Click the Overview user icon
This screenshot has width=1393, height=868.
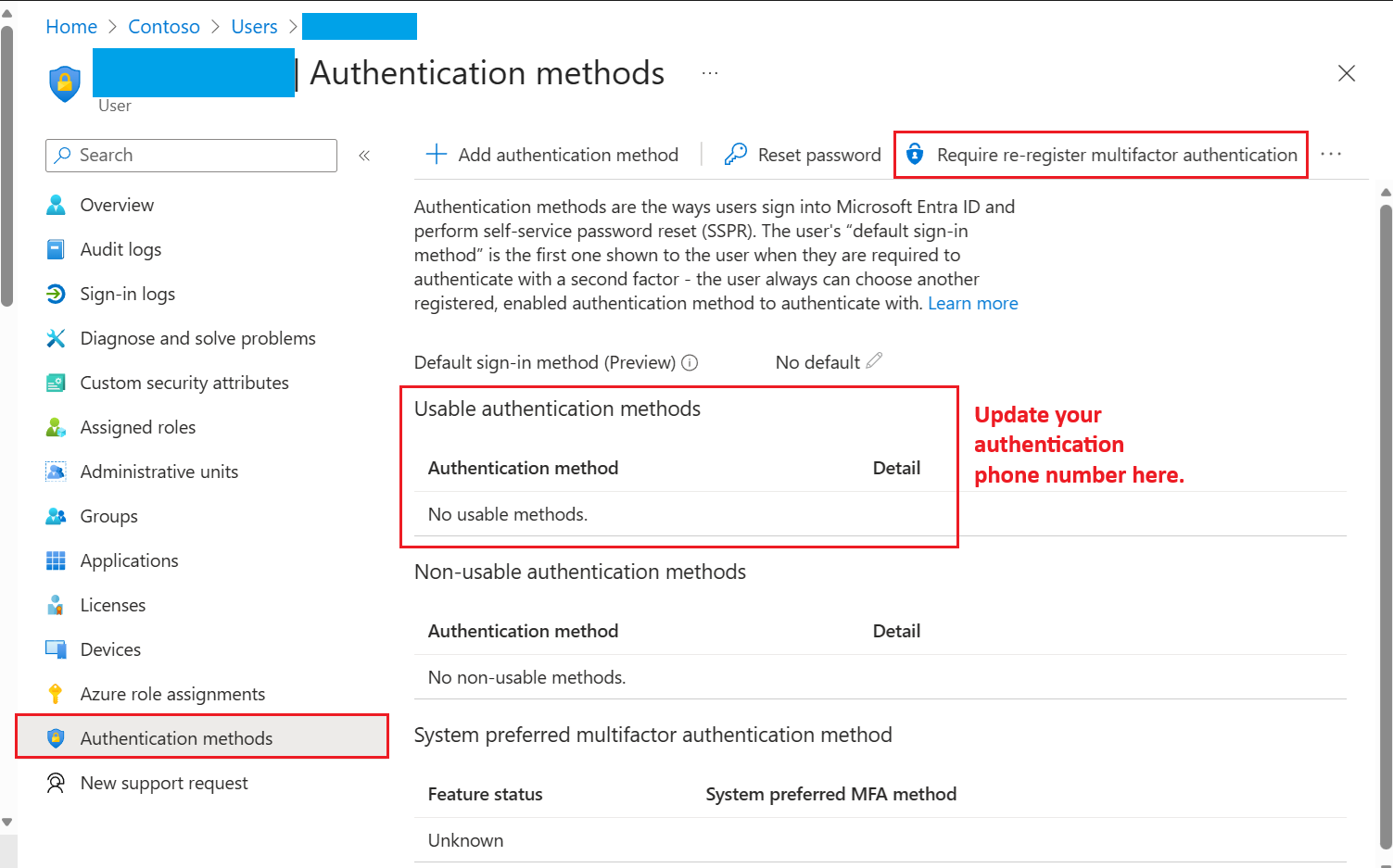pyautogui.click(x=56, y=205)
